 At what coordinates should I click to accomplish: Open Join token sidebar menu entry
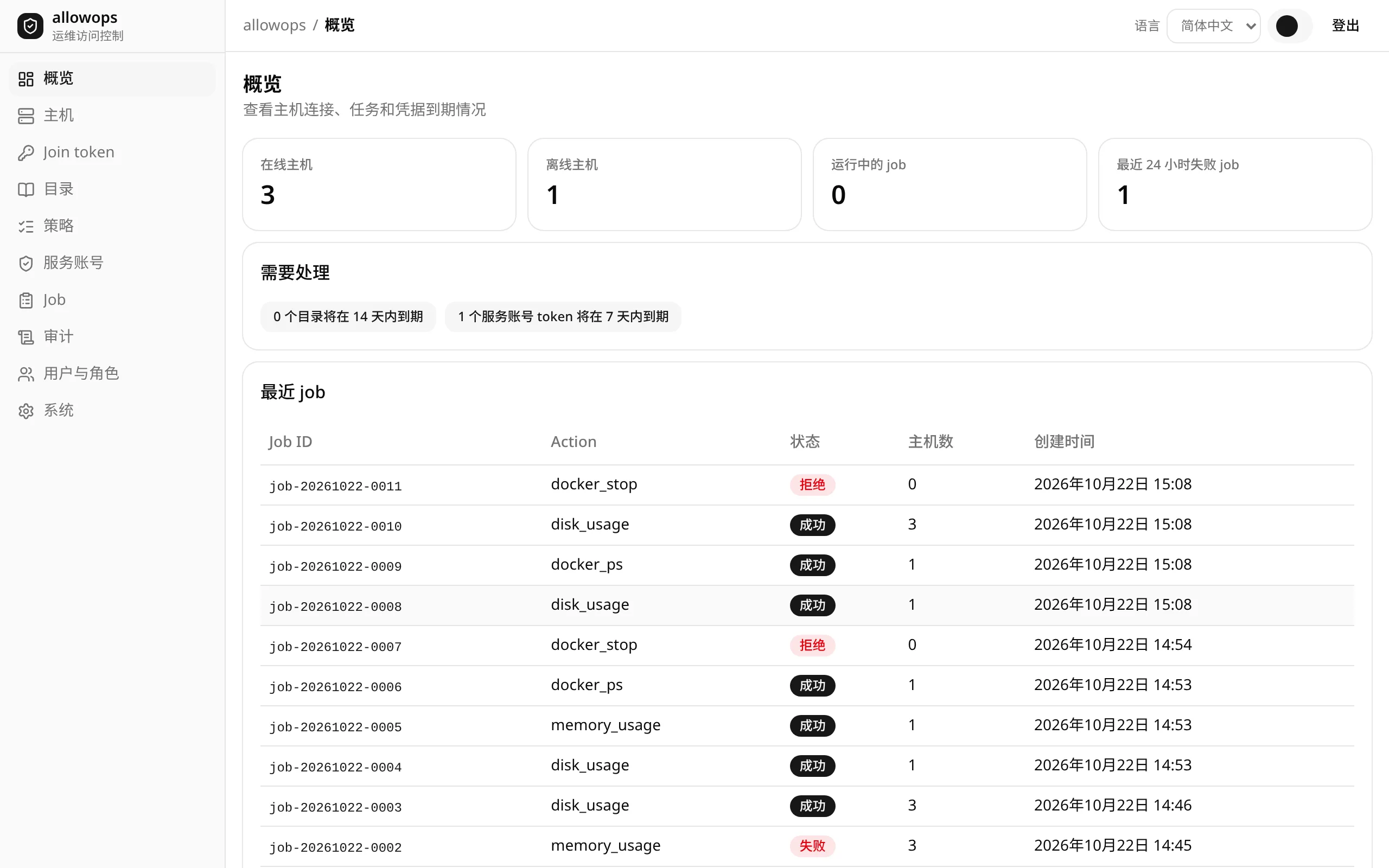pos(112,152)
